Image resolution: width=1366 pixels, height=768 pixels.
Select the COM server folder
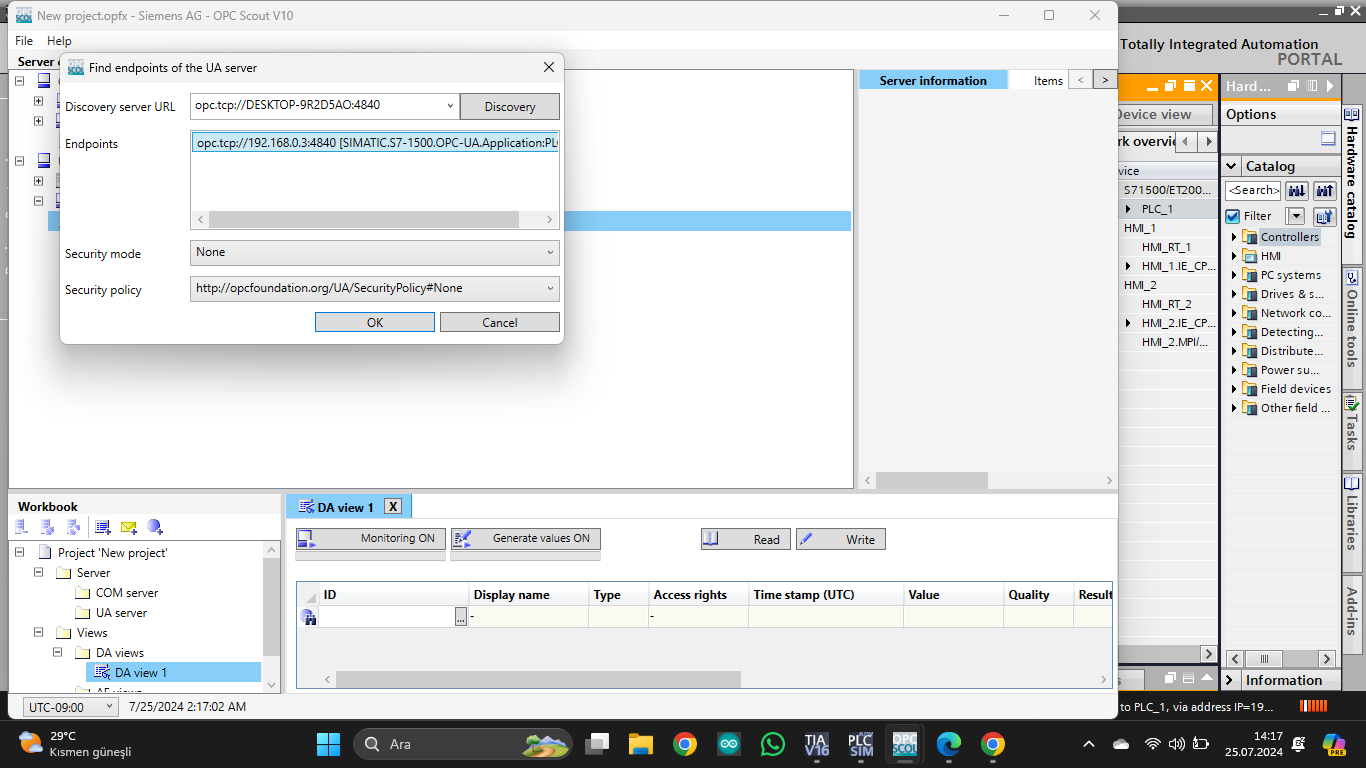116,593
